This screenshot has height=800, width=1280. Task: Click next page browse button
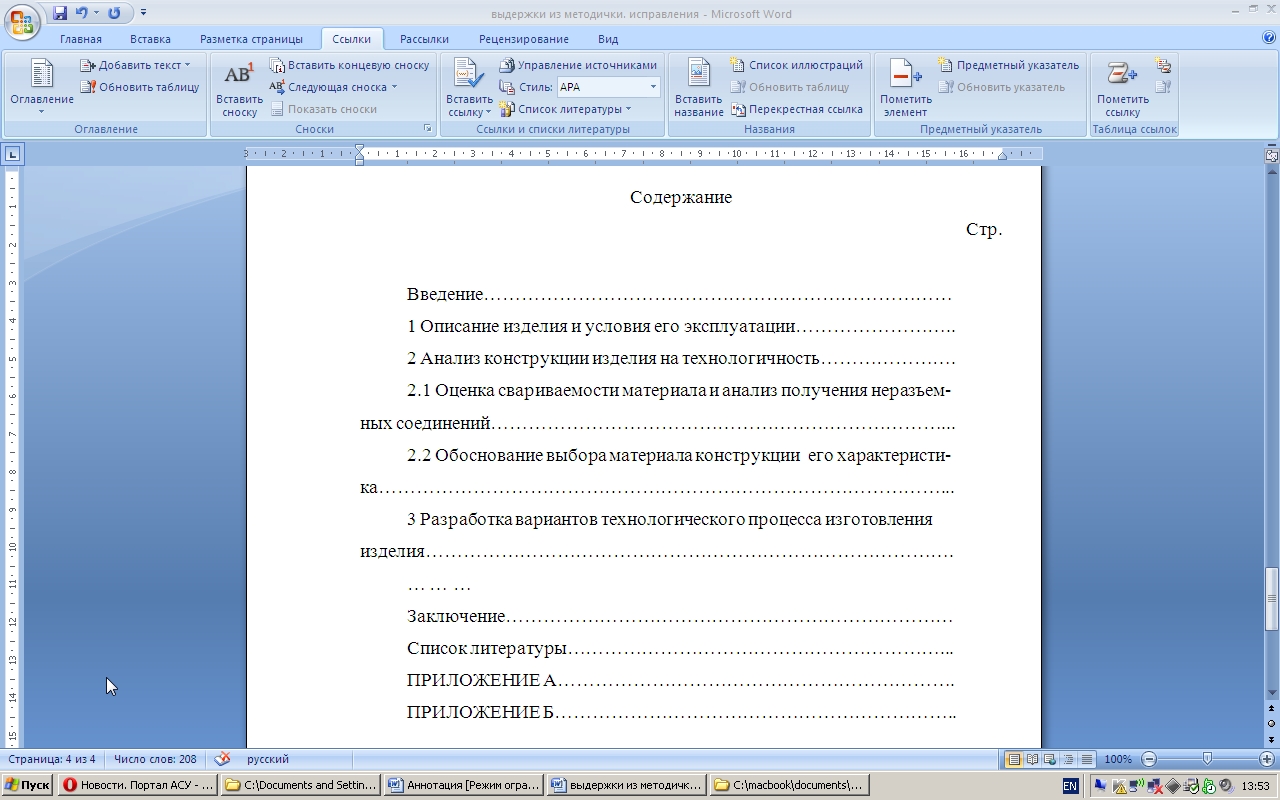coord(1271,738)
